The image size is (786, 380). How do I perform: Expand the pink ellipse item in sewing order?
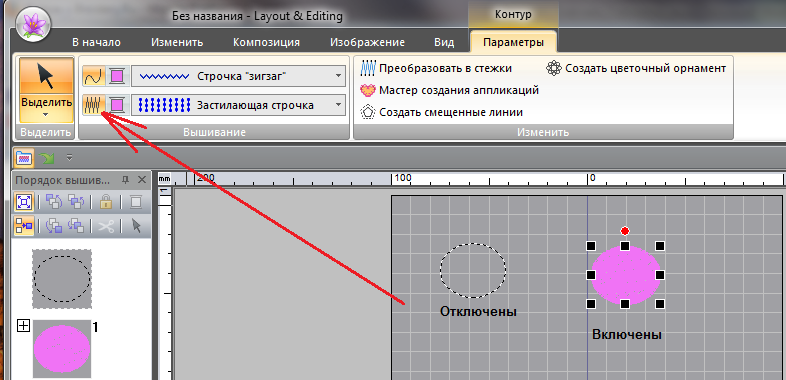point(23,326)
